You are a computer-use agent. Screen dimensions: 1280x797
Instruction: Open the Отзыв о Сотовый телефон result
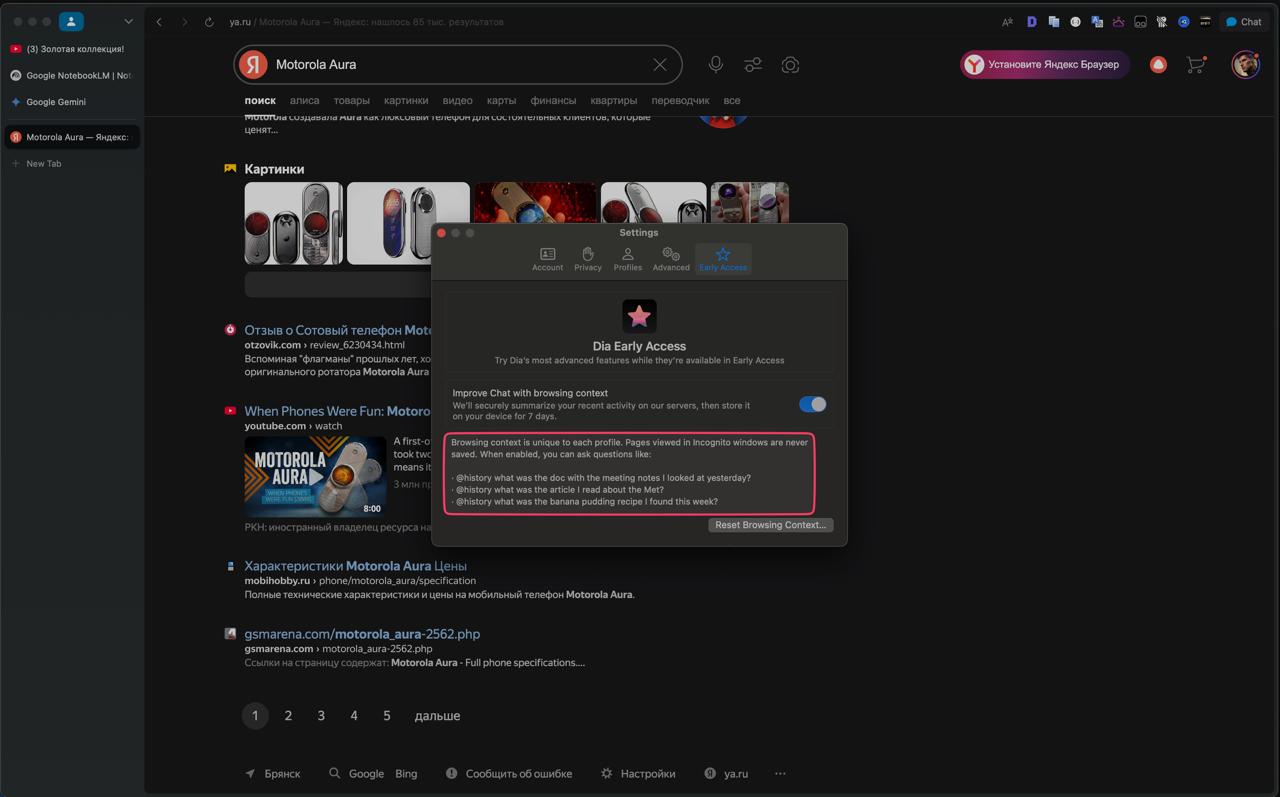pos(338,330)
